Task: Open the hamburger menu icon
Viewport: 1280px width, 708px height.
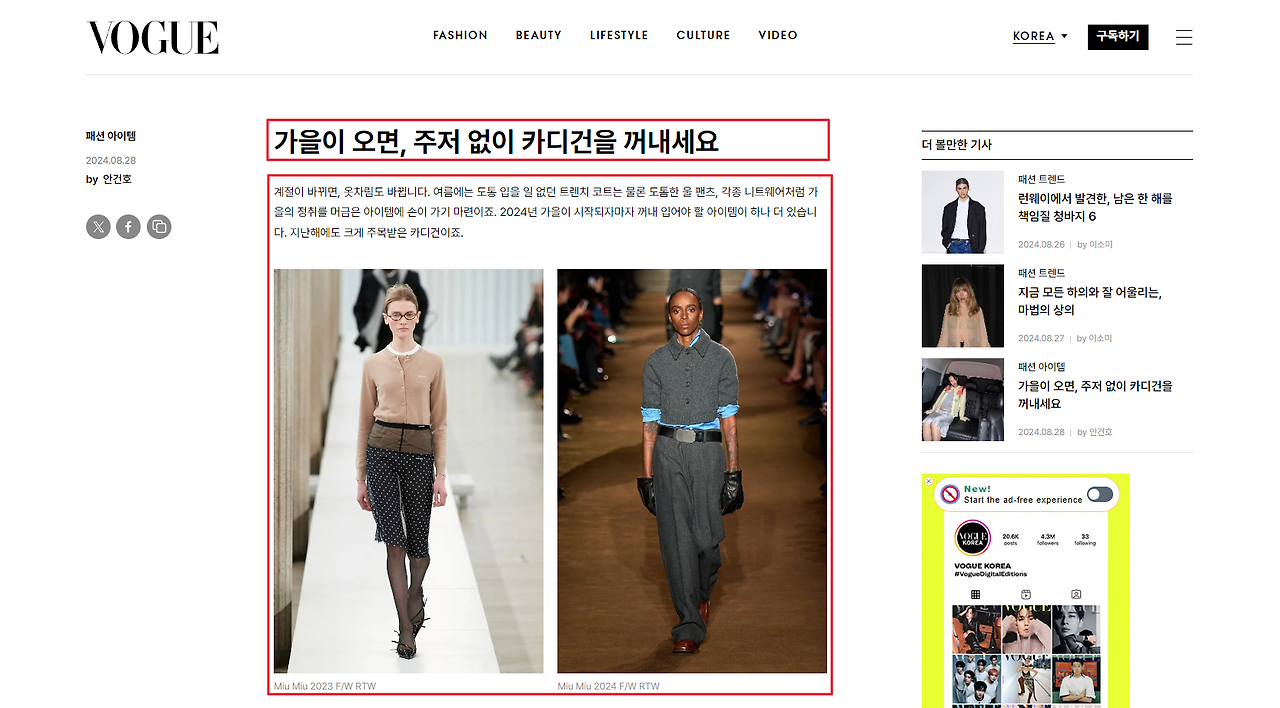Action: [x=1184, y=37]
